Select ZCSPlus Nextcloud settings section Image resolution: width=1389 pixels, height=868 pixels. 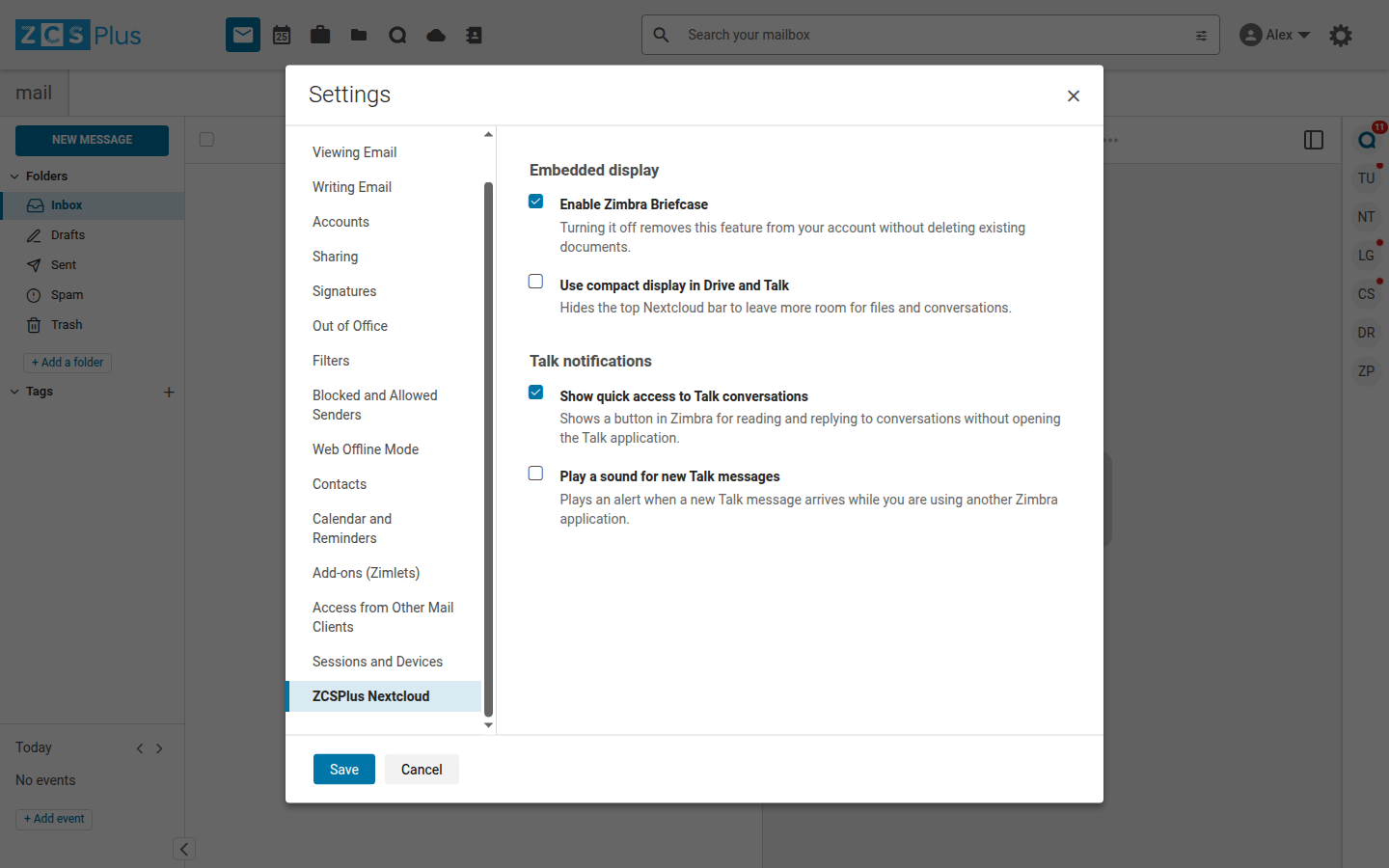384,696
